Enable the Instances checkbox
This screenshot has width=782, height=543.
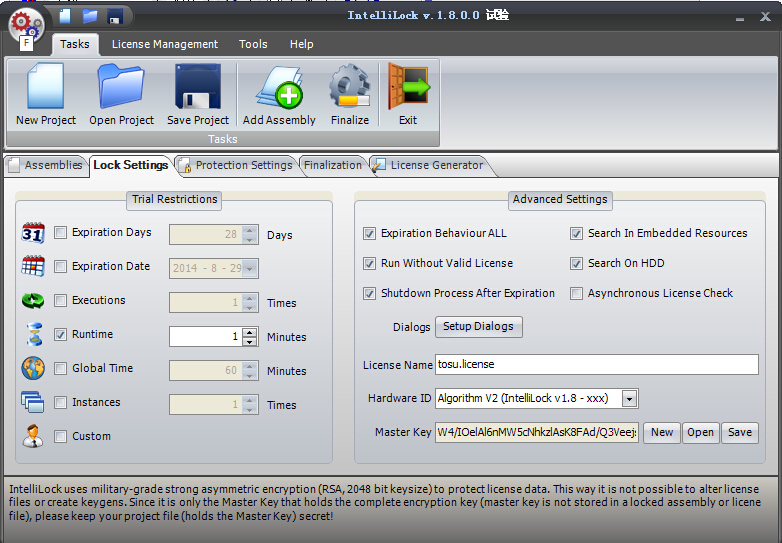point(60,402)
